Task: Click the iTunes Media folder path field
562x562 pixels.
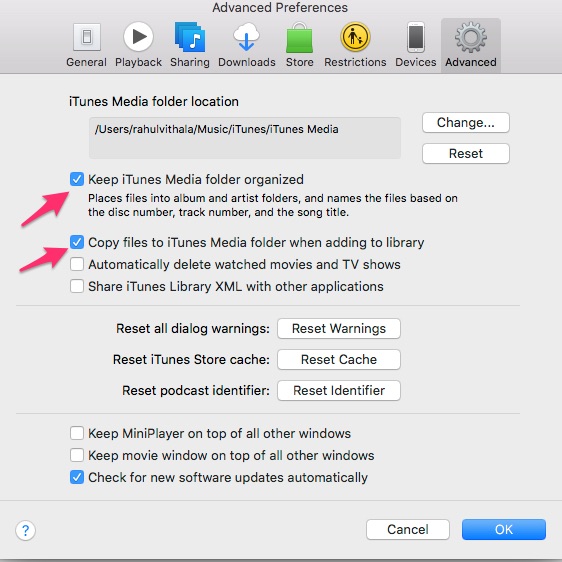Action: [245, 138]
